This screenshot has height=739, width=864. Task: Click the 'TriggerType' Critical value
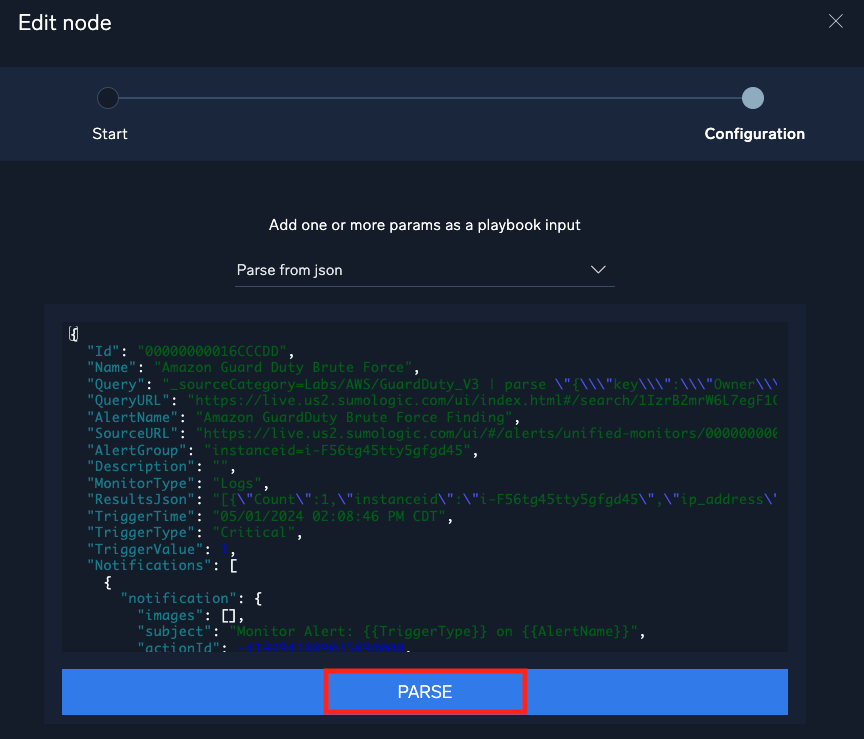point(253,532)
